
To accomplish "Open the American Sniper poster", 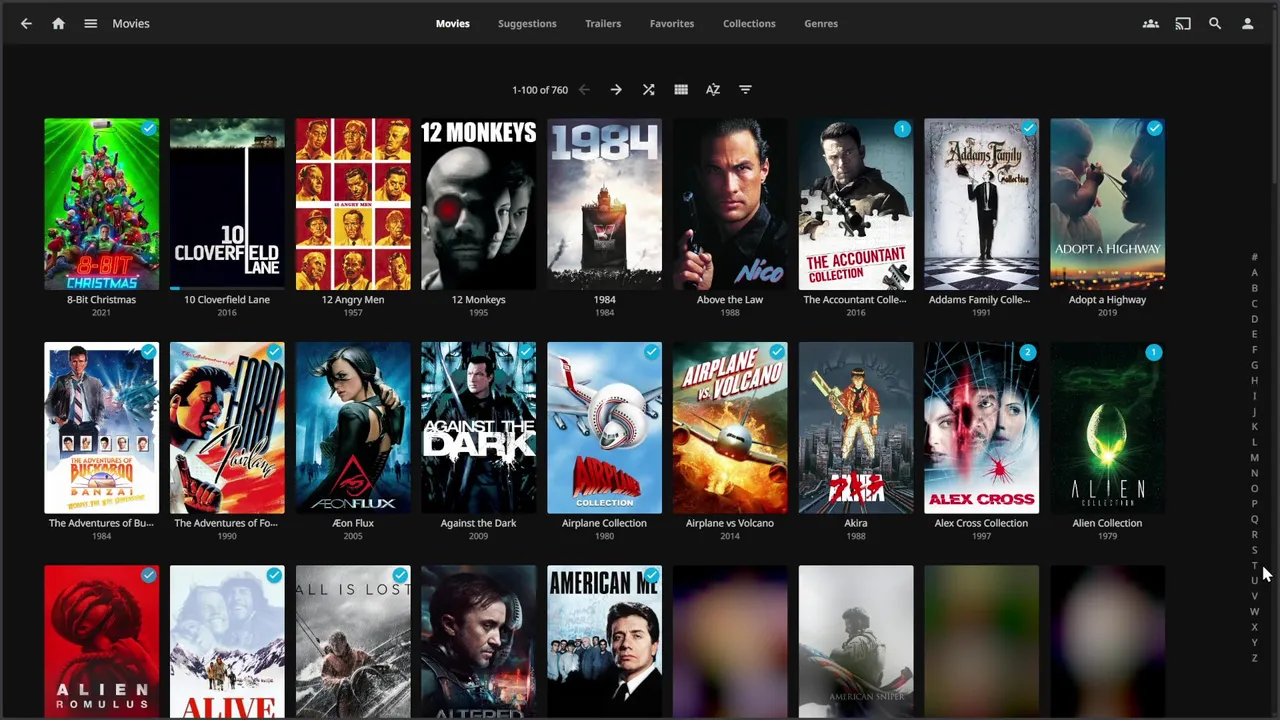I will (856, 642).
